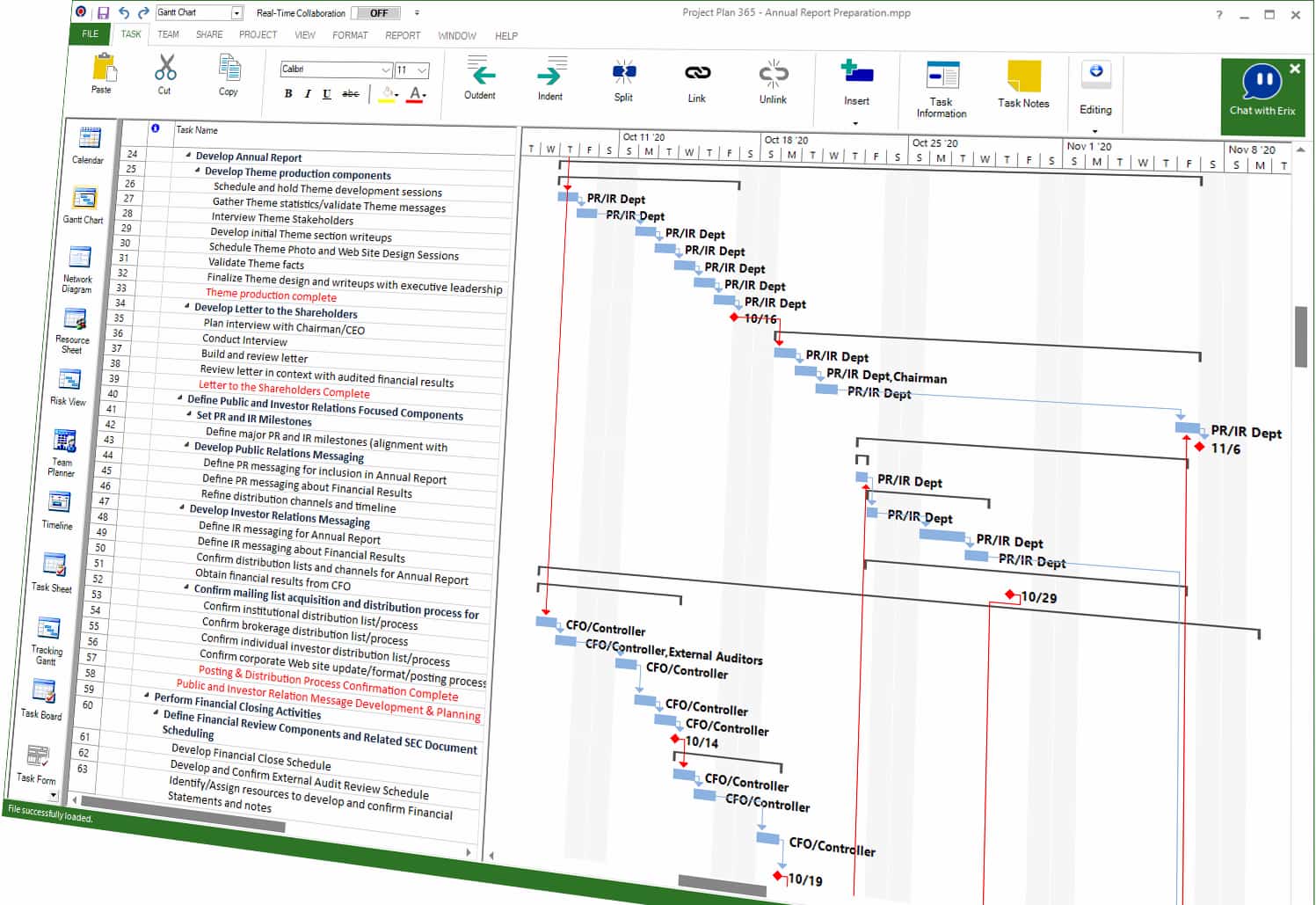Select row number 45
Viewport: 1316px width, 905px height.
[x=107, y=471]
